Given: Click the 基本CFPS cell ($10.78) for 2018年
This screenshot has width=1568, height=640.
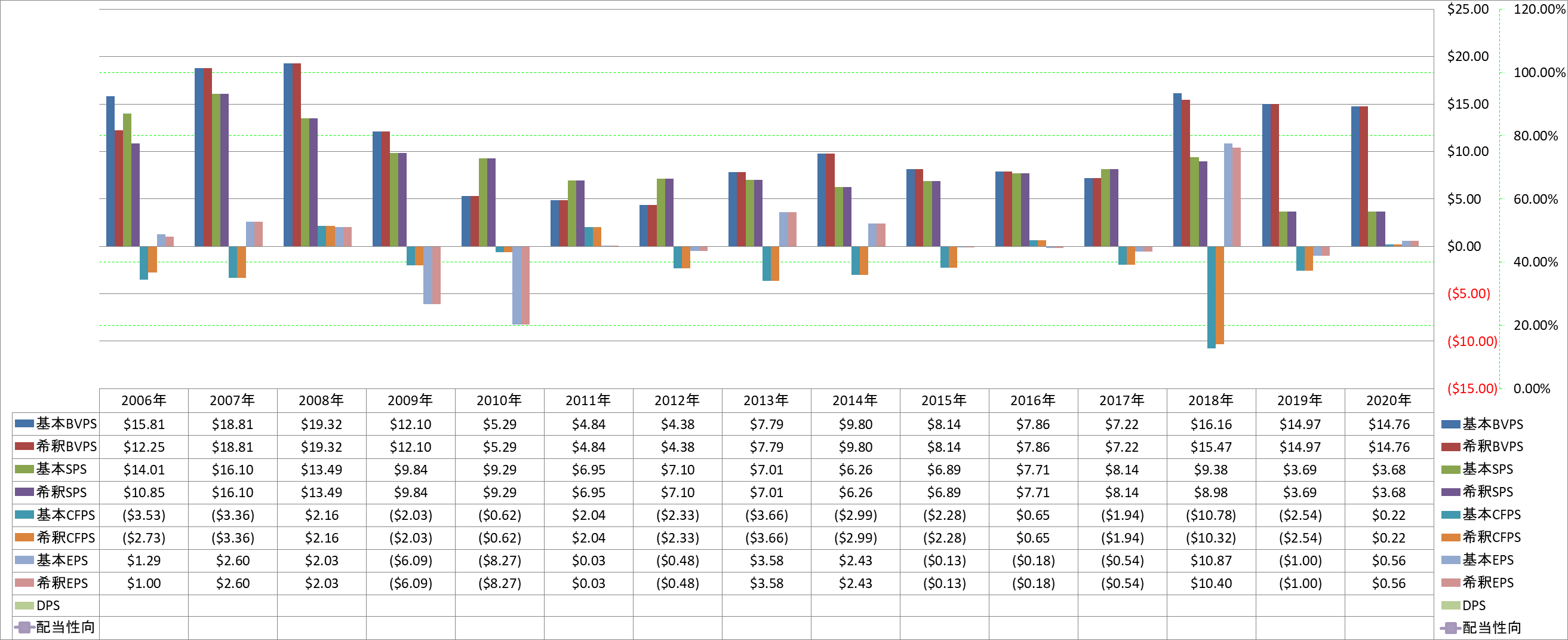Looking at the screenshot, I should point(1211,515).
